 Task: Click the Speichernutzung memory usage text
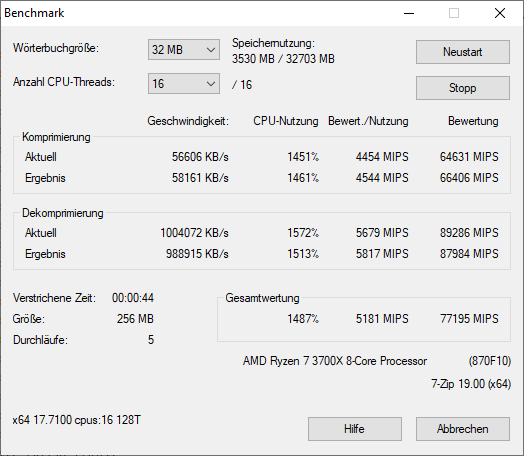point(283,51)
